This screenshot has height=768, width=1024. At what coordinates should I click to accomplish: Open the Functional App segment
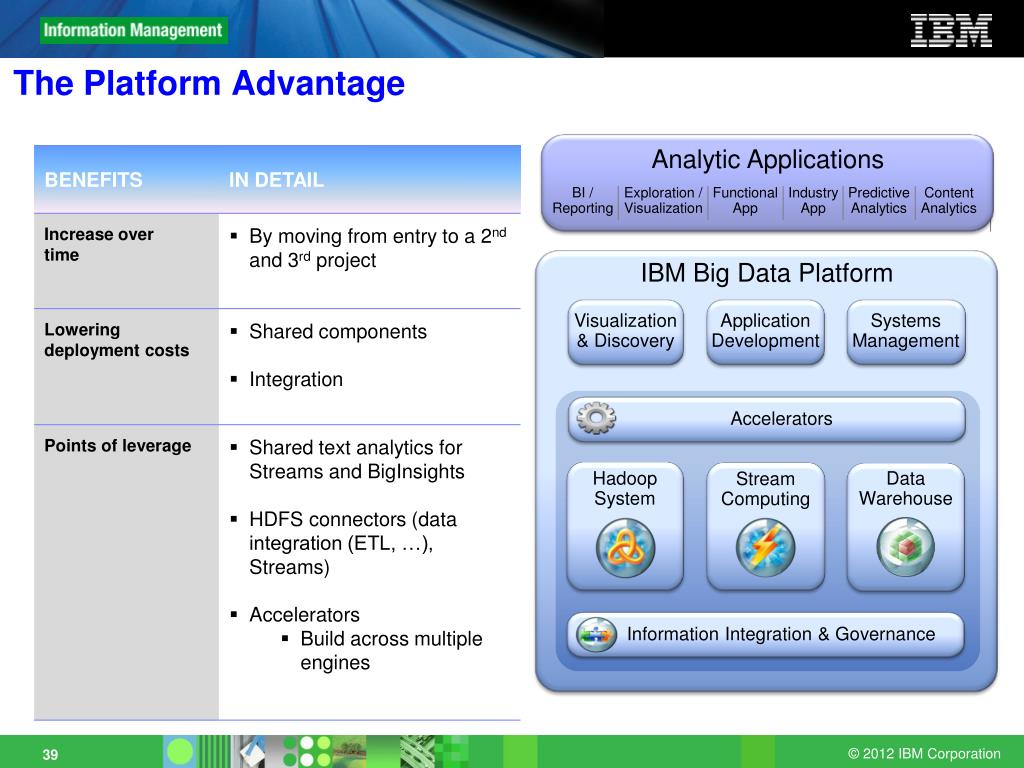(745, 200)
